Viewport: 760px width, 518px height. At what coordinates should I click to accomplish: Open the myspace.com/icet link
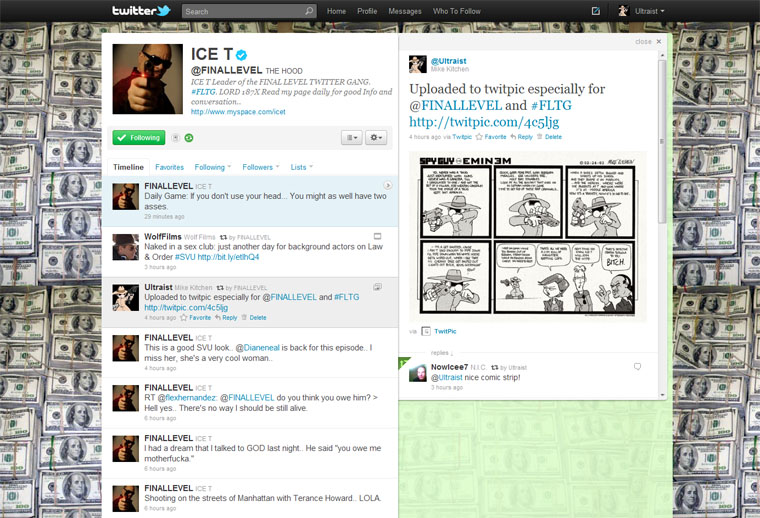pos(238,112)
